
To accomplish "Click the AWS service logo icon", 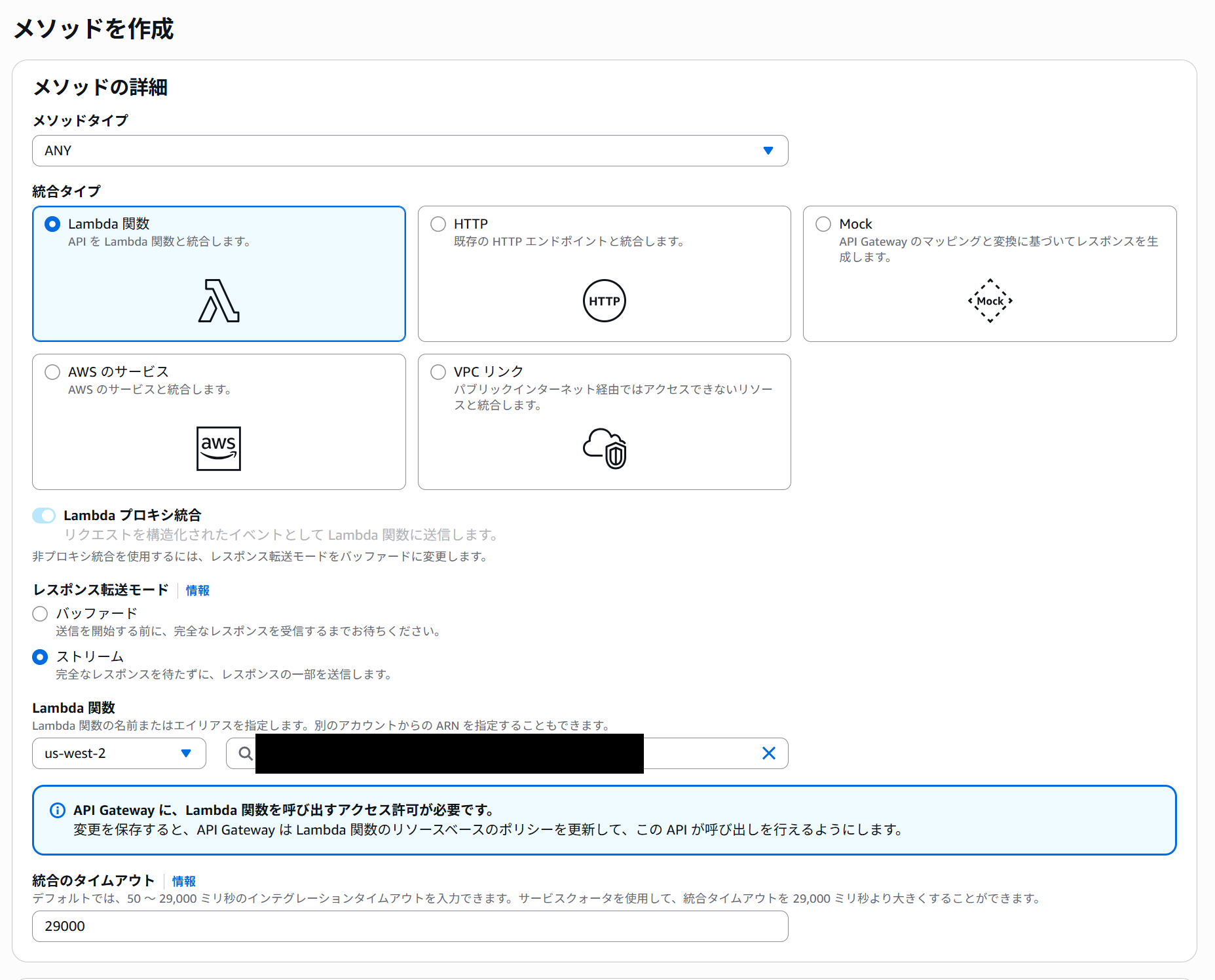I will point(219,449).
